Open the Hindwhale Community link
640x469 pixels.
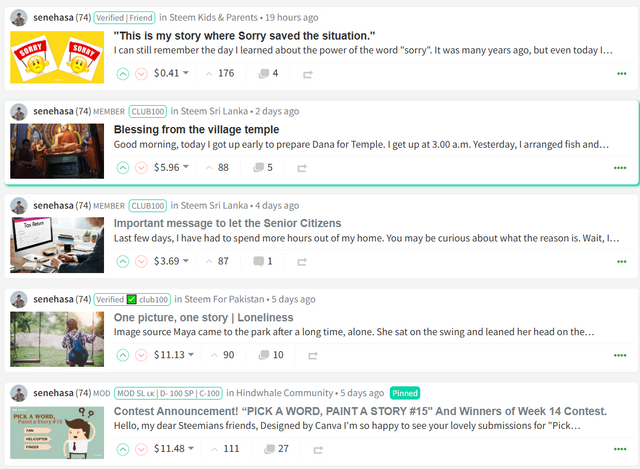point(284,393)
